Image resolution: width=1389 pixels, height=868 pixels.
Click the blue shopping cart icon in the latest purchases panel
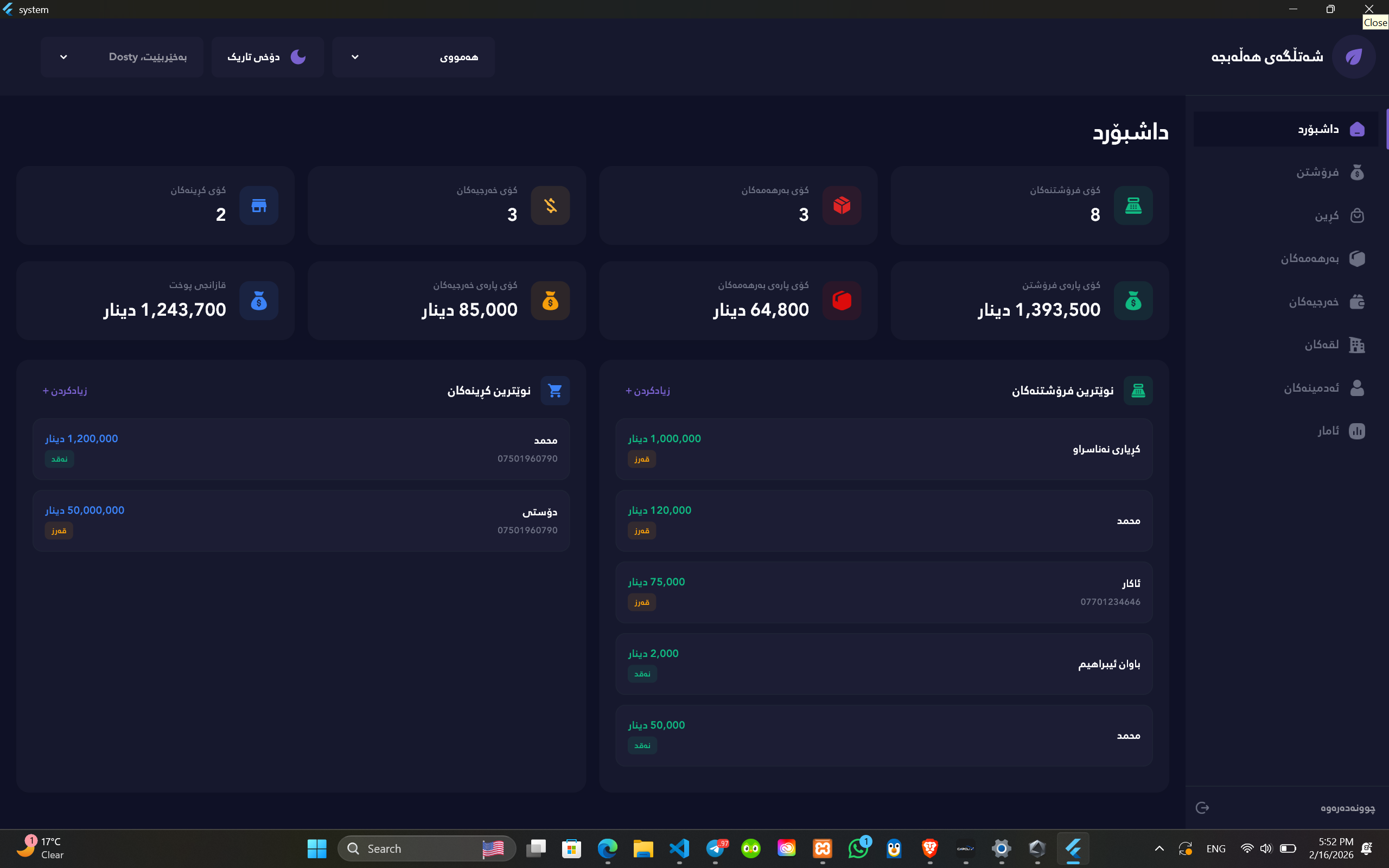click(x=555, y=391)
